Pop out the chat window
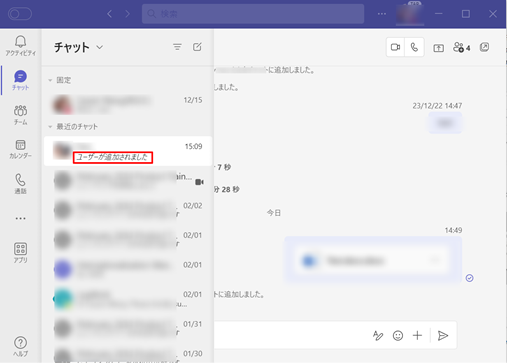Viewport: 507px width, 363px height. 484,47
